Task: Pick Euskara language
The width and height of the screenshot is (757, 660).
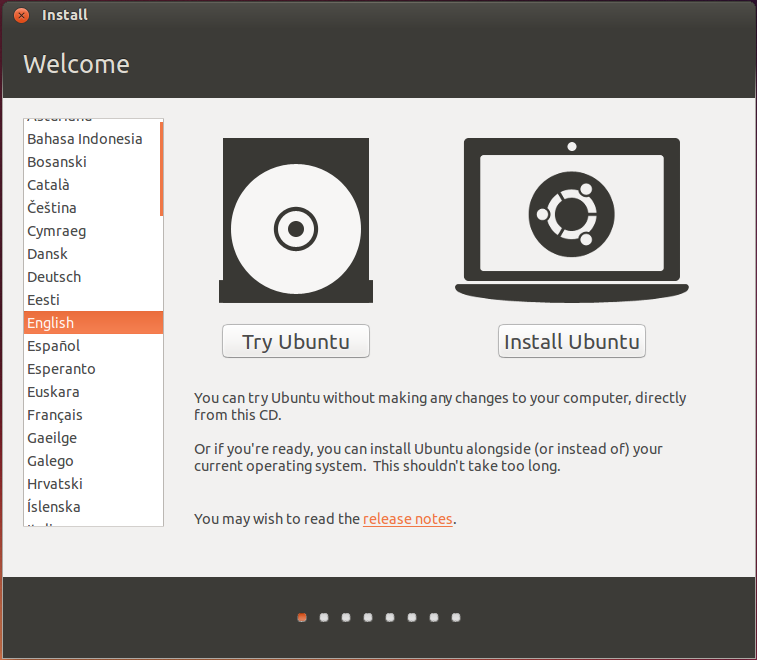Action: (x=93, y=392)
